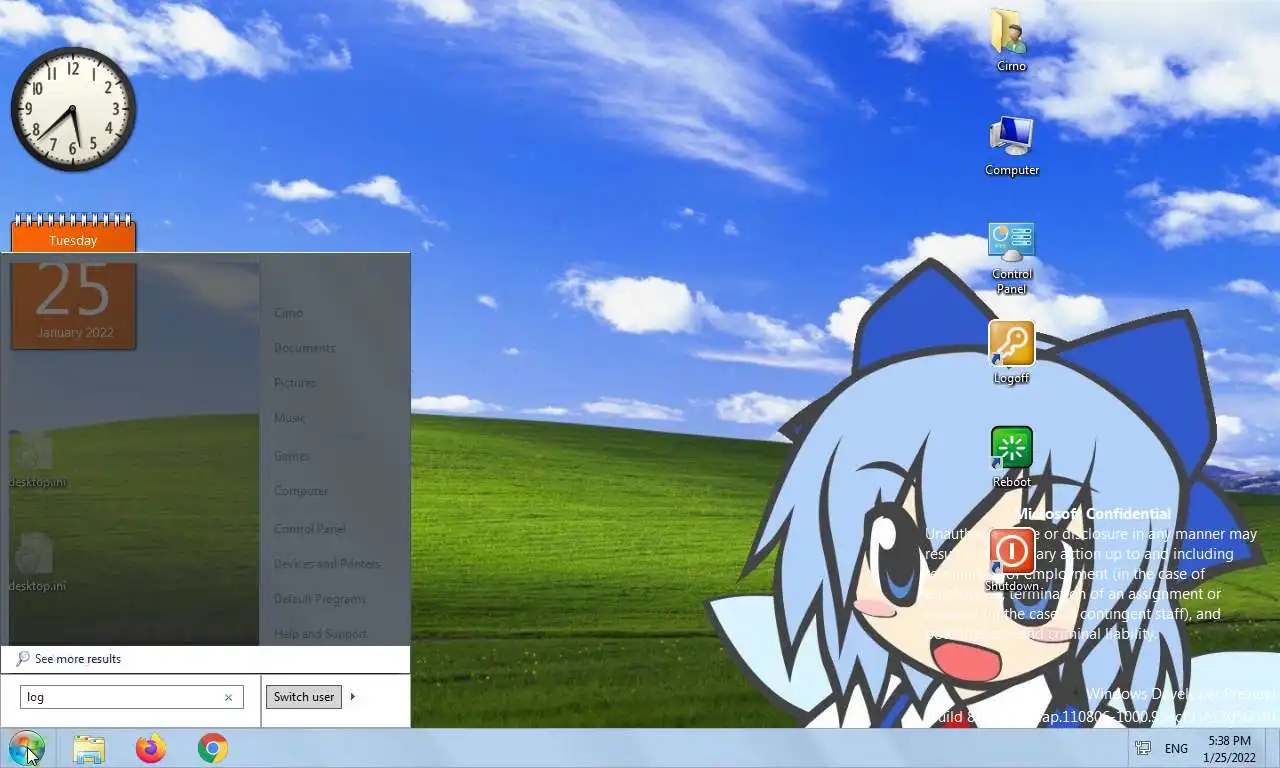
Task: Open Music in the Start menu
Action: click(x=290, y=418)
